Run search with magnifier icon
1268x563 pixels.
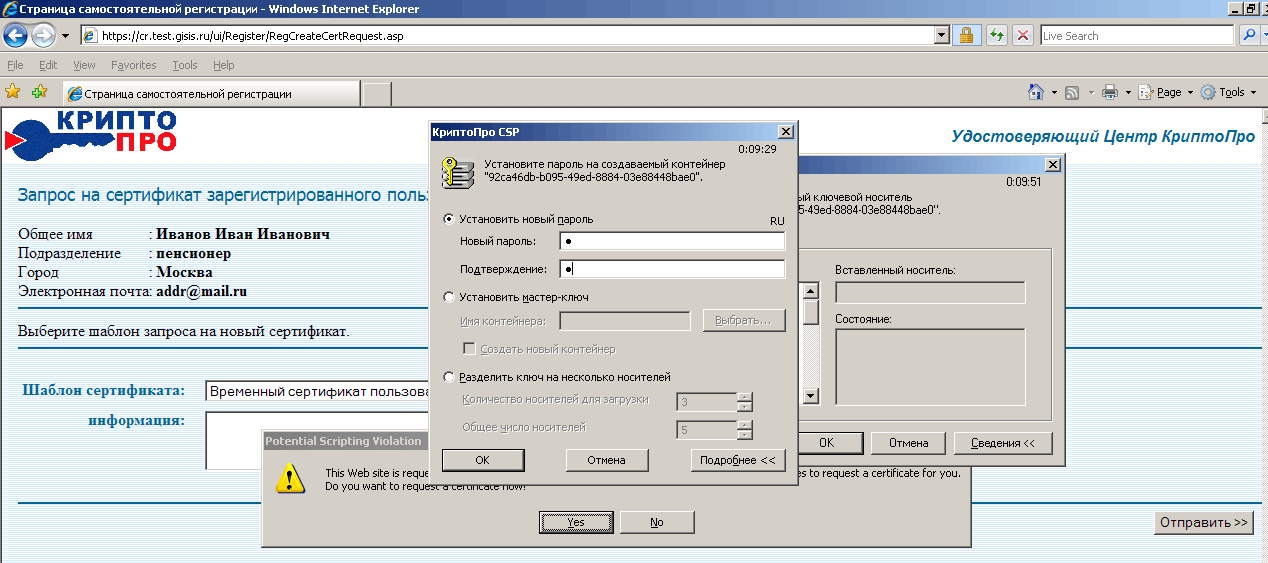(x=1249, y=35)
